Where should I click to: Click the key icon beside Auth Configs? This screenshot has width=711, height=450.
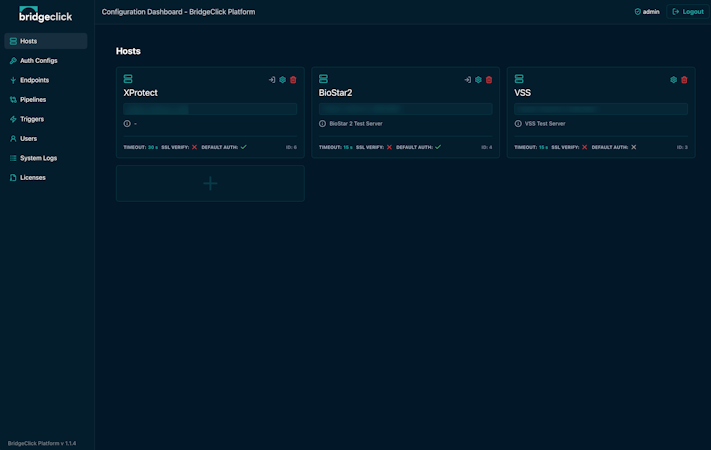coord(13,60)
